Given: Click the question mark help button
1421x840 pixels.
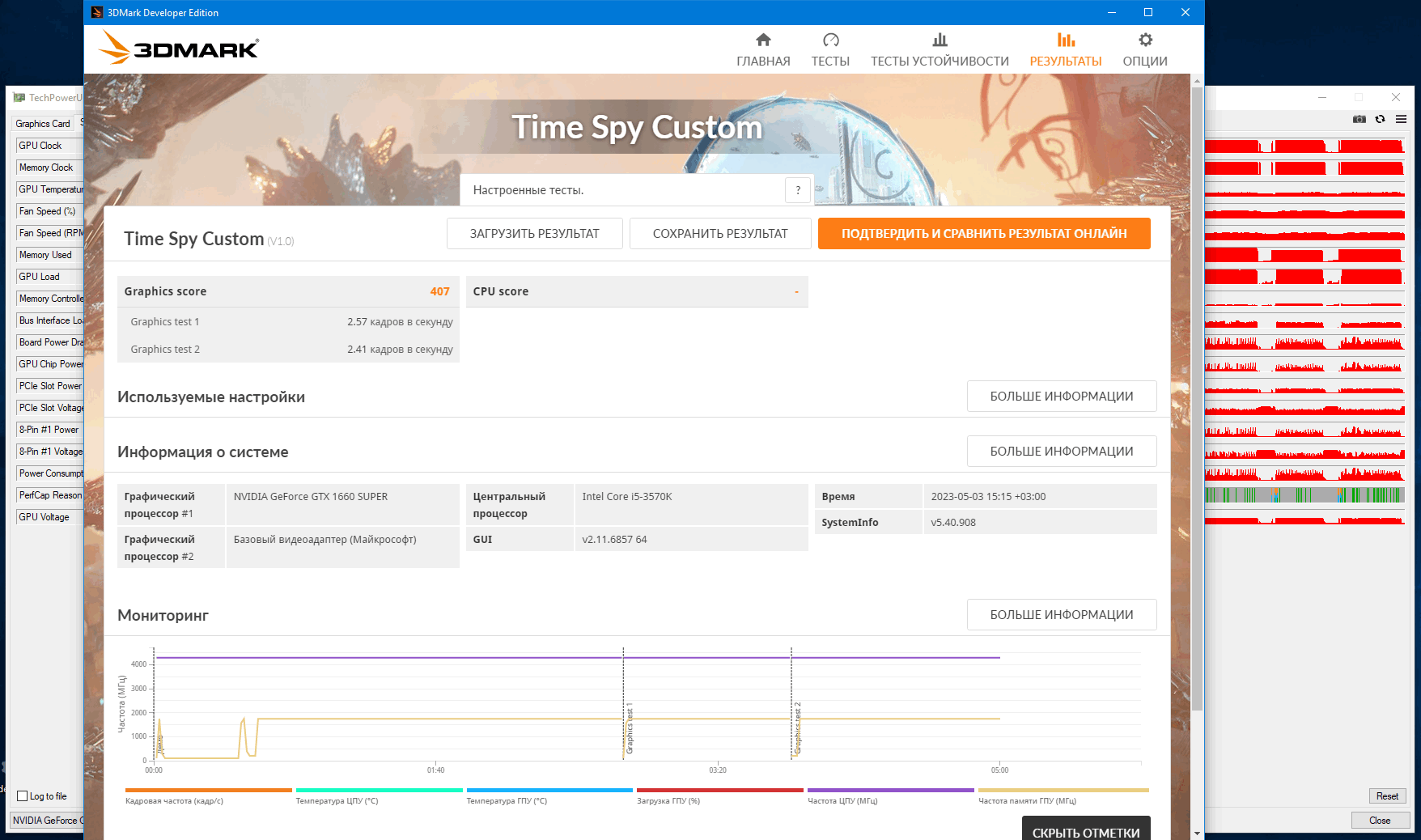Looking at the screenshot, I should tap(798, 190).
